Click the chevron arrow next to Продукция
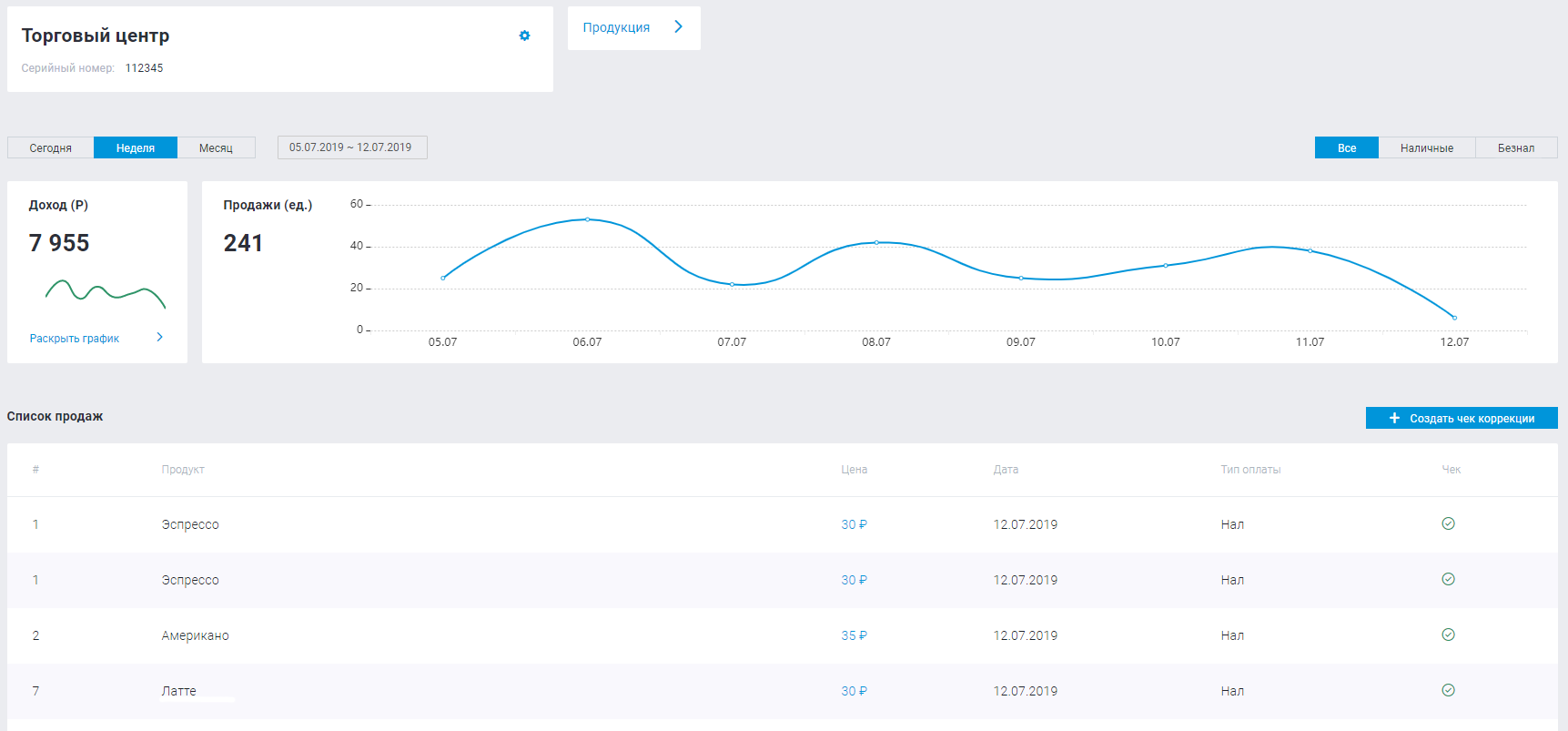This screenshot has height=731, width=1568. pos(678,26)
